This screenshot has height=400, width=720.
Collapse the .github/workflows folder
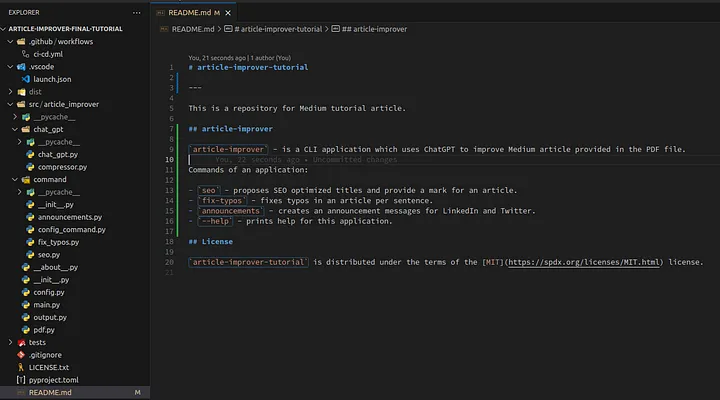pos(10,41)
